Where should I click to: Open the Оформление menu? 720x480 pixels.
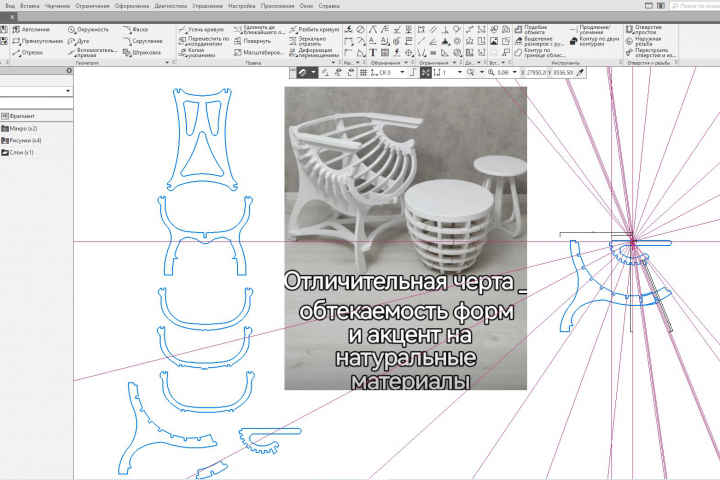point(132,6)
